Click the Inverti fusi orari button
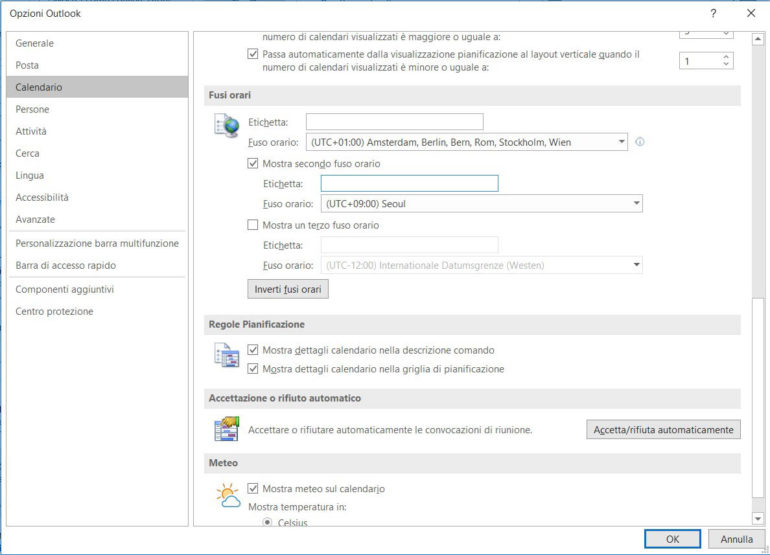 [x=288, y=289]
